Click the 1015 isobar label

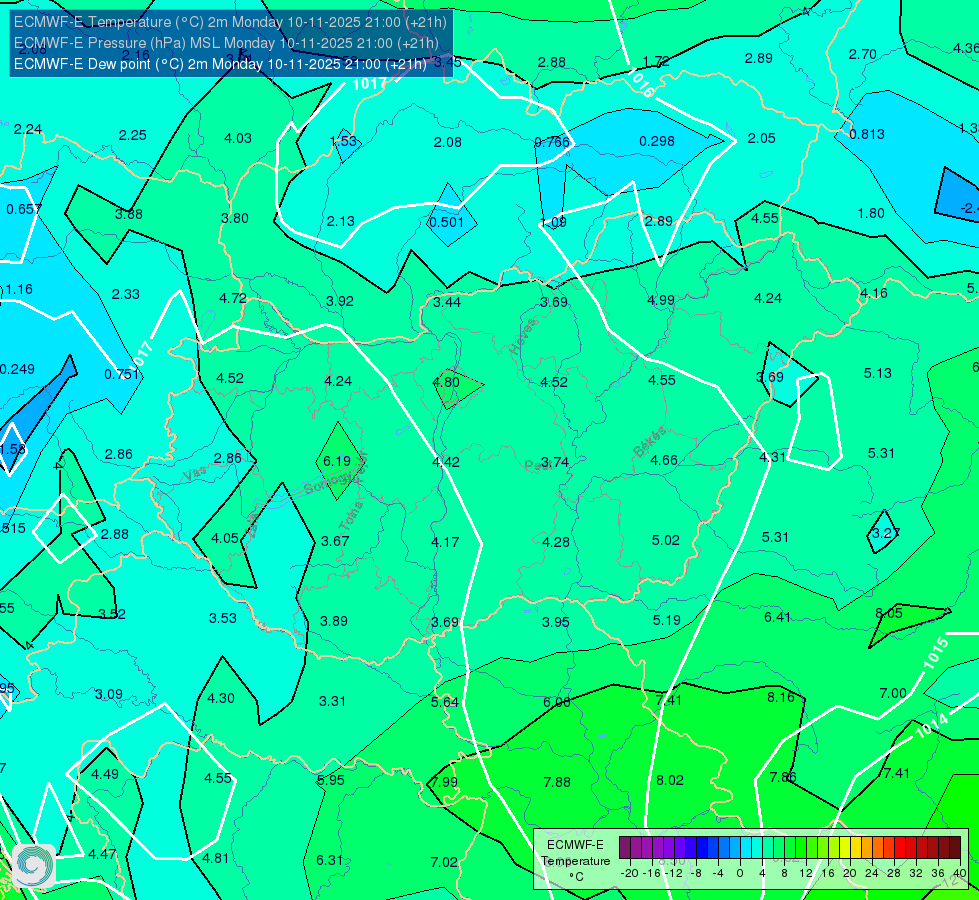tap(935, 653)
